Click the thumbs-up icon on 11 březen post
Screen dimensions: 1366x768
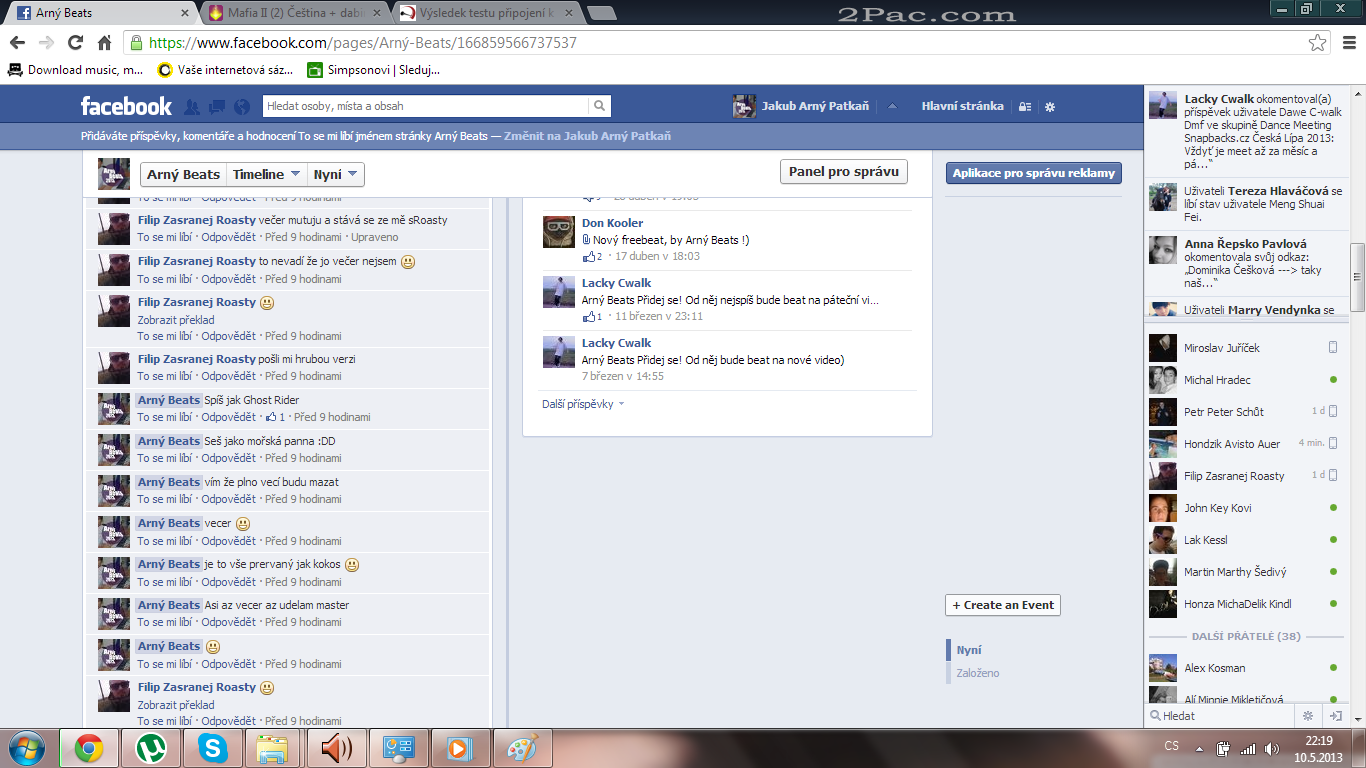pos(589,317)
